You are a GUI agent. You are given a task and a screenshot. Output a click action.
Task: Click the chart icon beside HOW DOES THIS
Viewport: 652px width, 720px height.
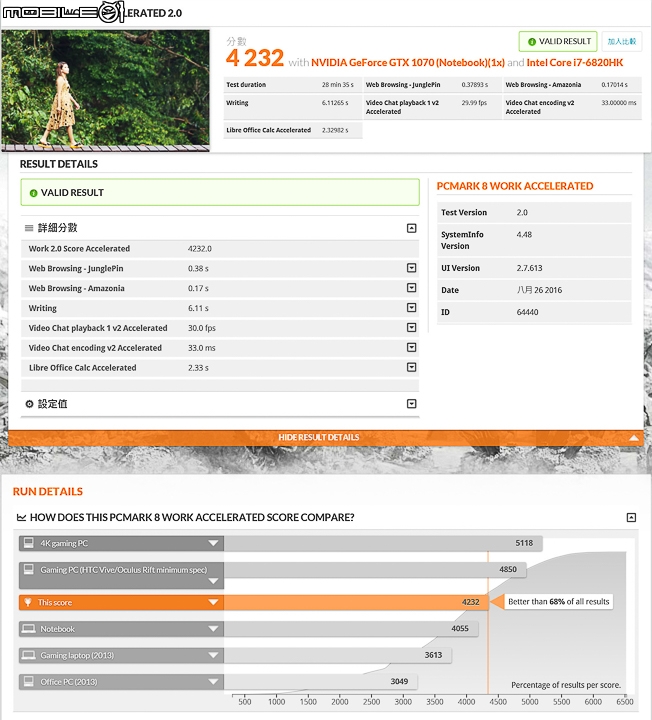pos(21,518)
